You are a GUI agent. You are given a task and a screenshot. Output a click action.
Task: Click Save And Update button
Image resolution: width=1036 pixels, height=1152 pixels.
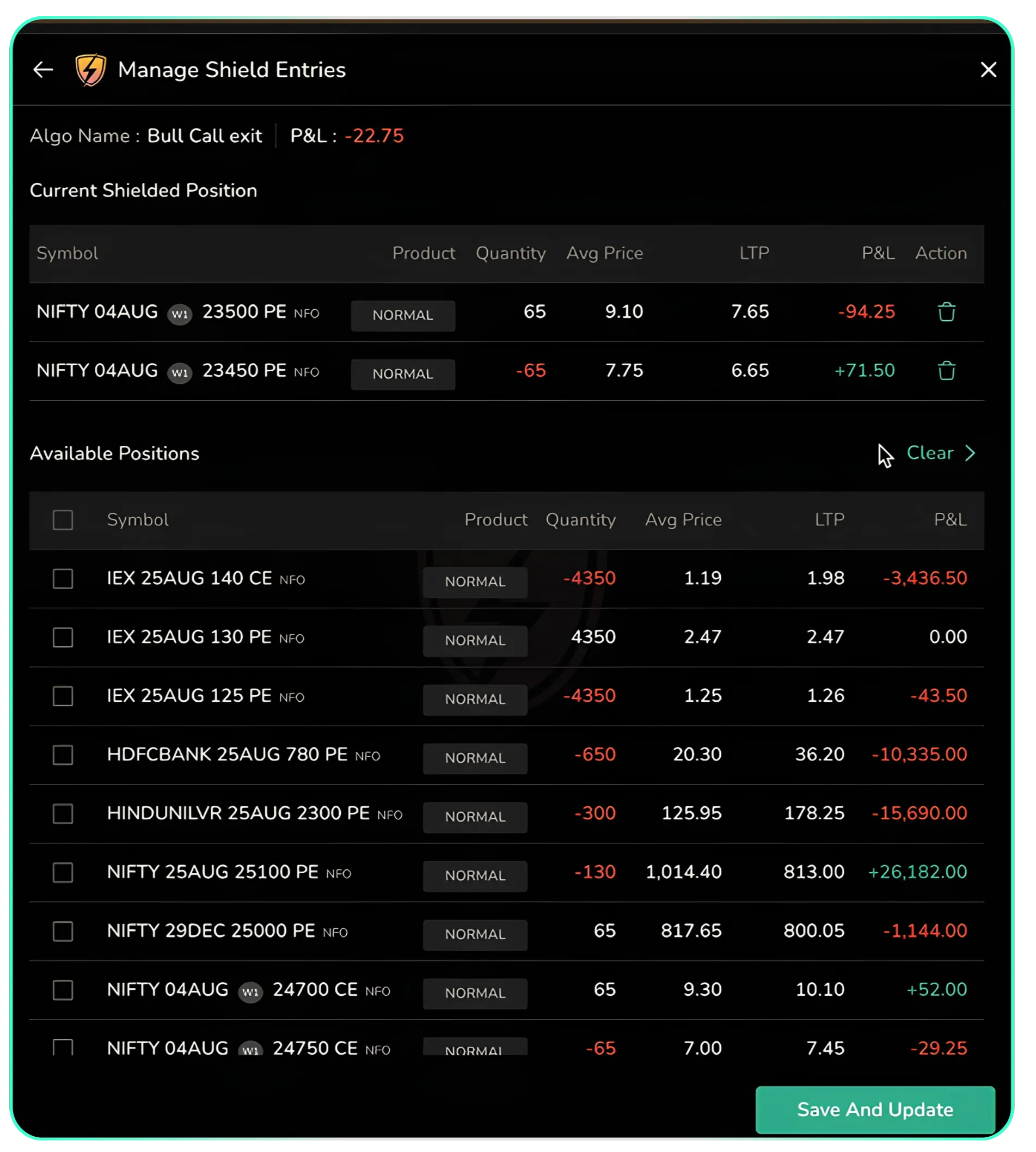coord(875,1109)
